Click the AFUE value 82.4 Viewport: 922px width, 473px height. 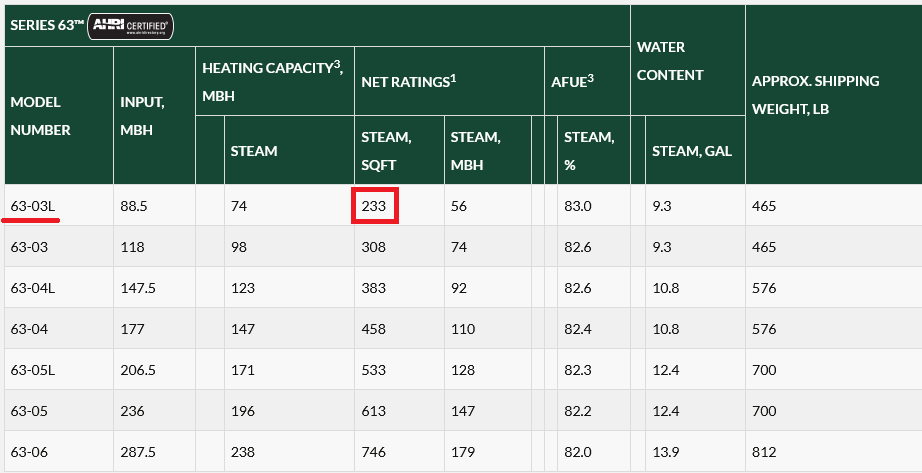click(578, 329)
